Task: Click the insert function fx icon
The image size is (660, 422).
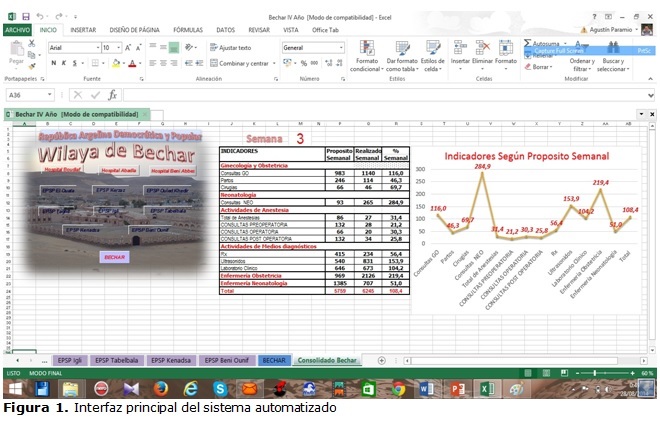Action: click(113, 95)
